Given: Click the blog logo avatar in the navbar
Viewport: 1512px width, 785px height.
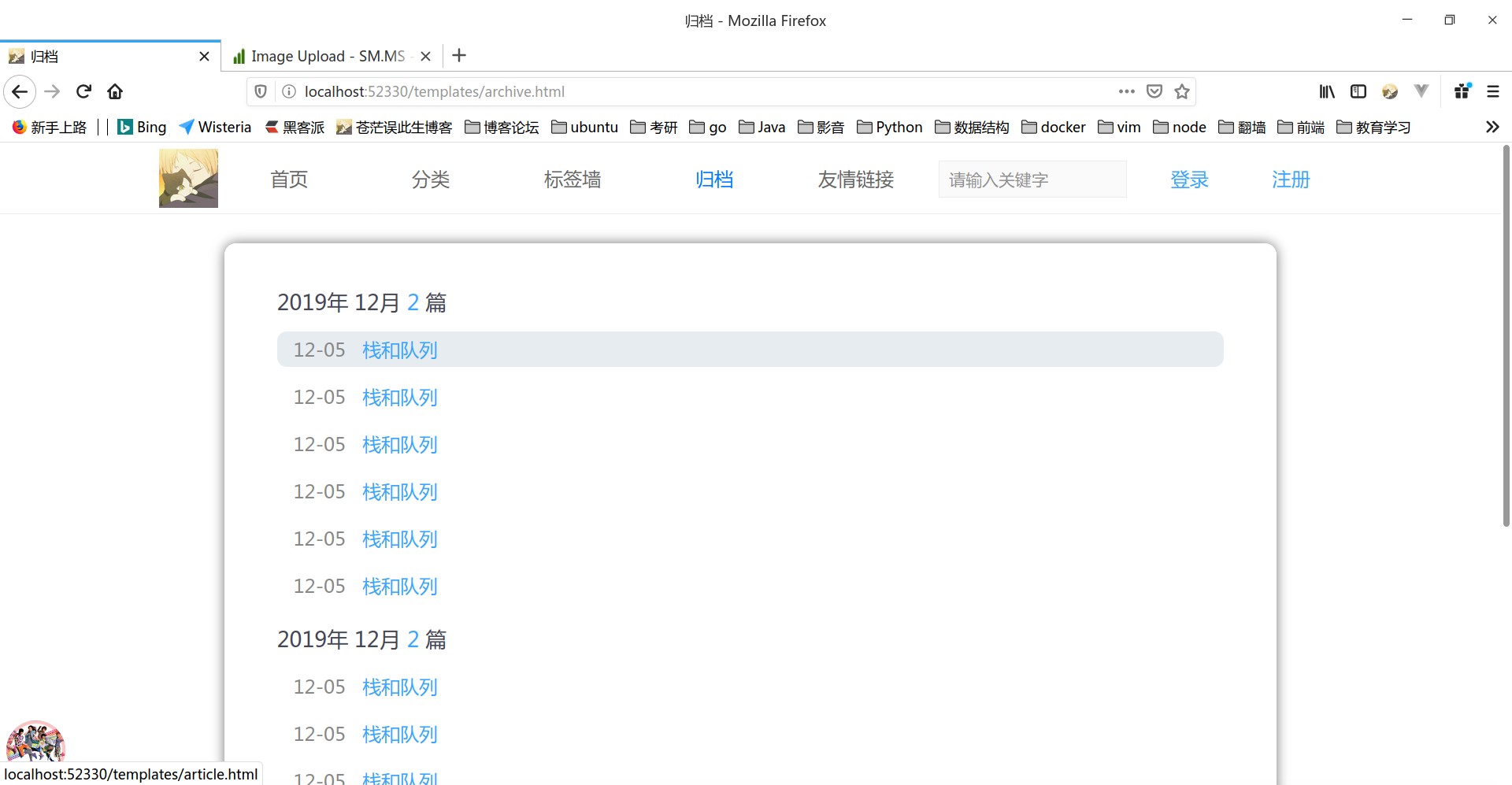Looking at the screenshot, I should (188, 178).
